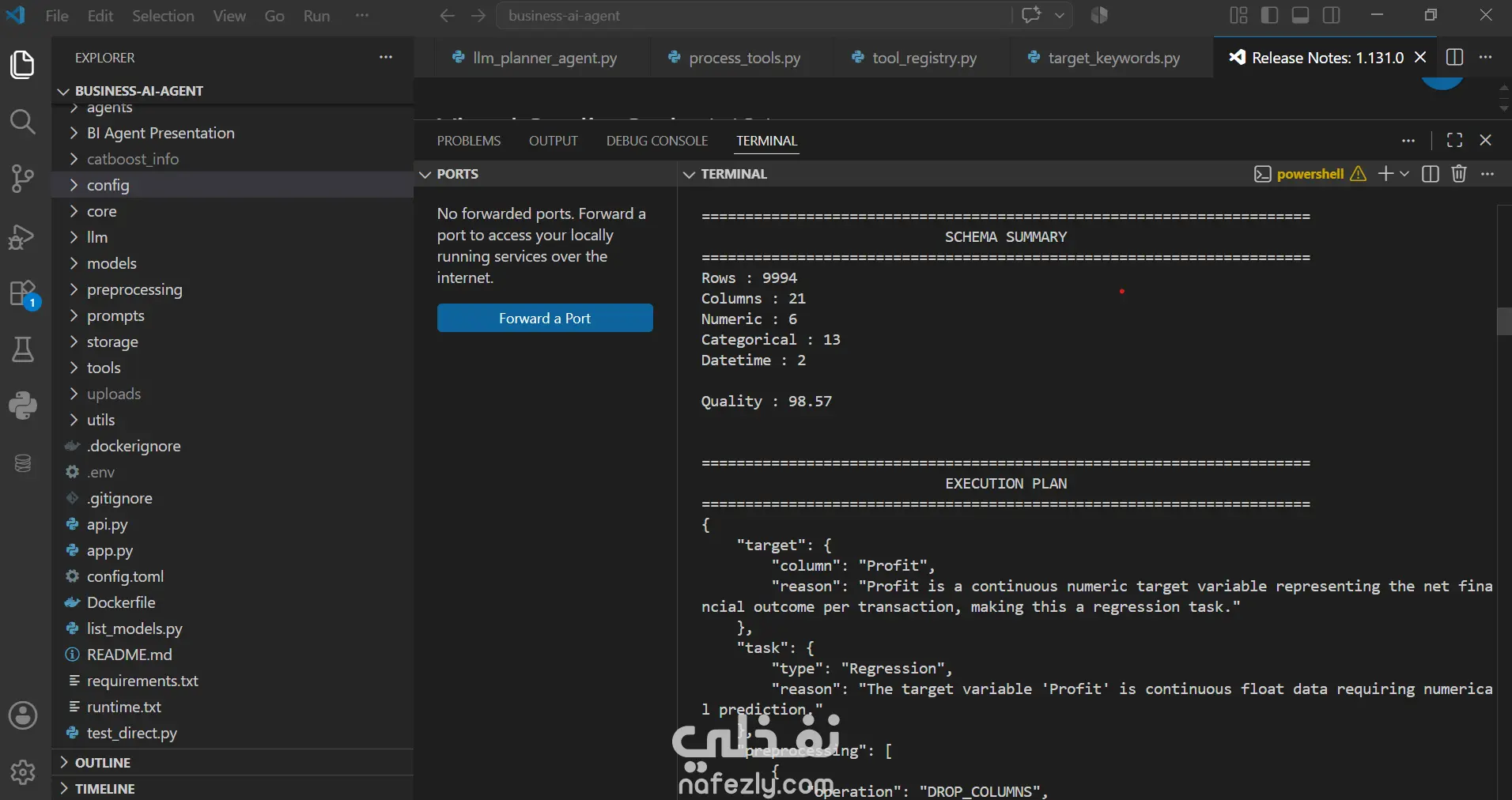Open the Python activity bar icon
Viewport: 1512px width, 800px height.
22,406
